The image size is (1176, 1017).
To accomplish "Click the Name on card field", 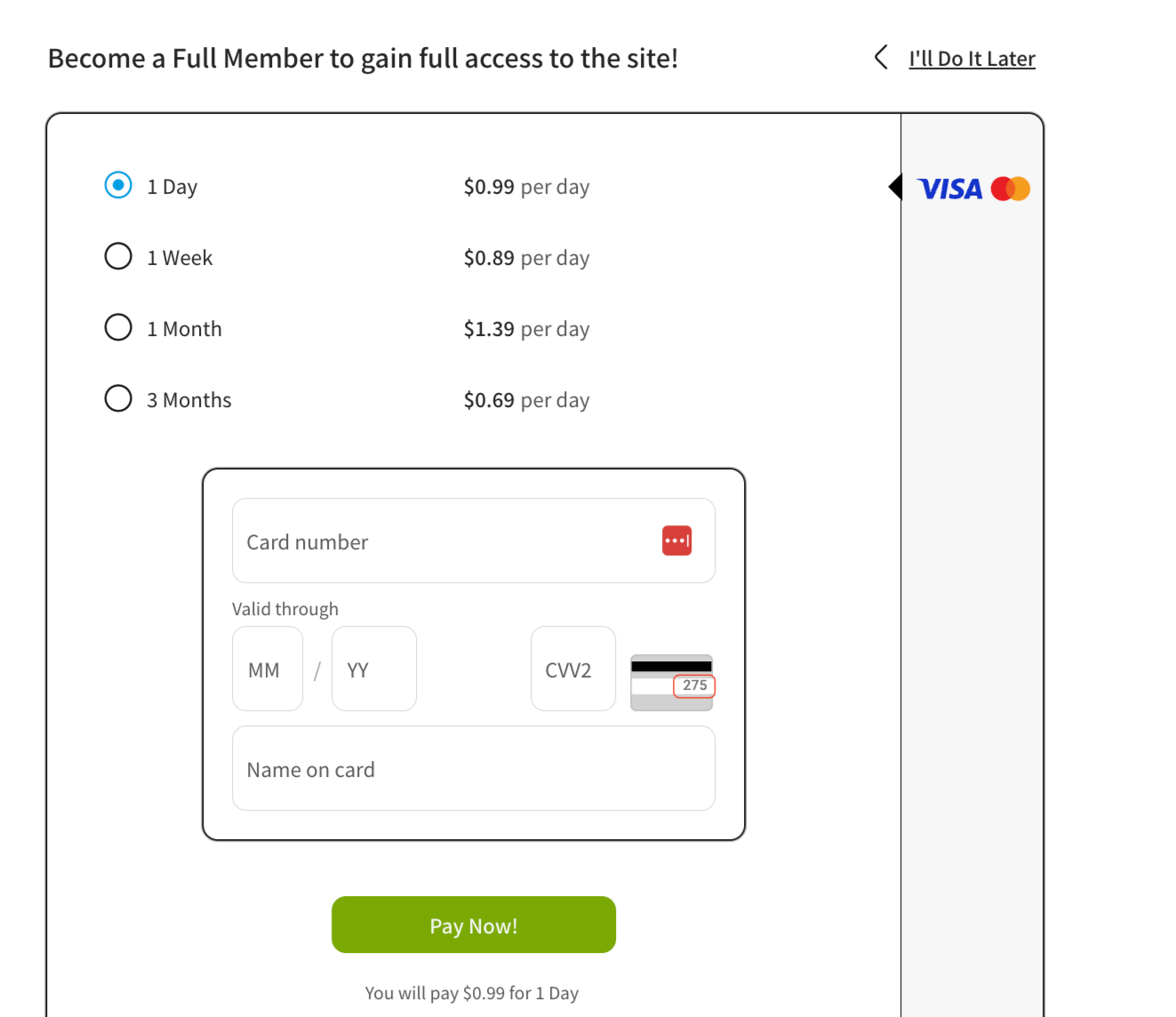I will (x=473, y=768).
